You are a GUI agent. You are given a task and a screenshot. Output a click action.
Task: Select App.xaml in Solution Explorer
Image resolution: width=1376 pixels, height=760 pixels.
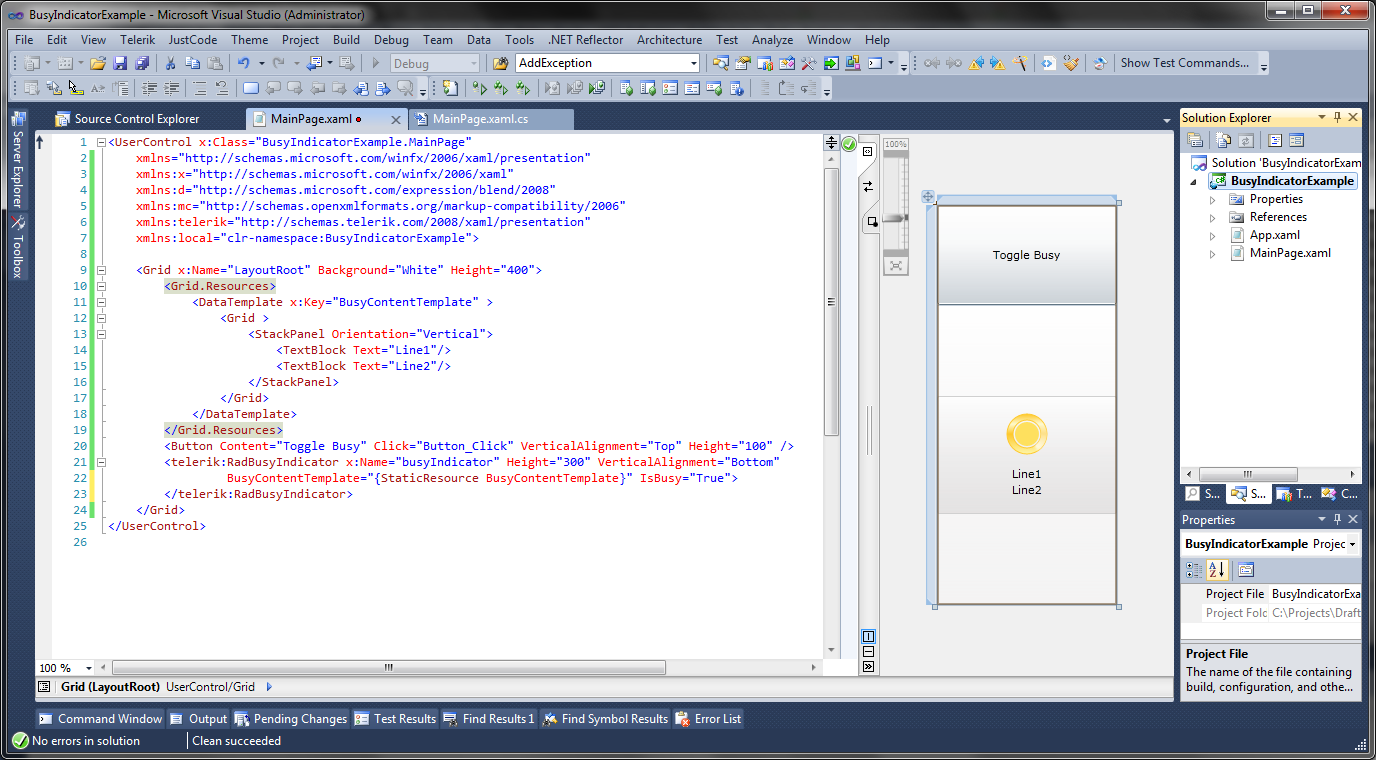[1274, 235]
